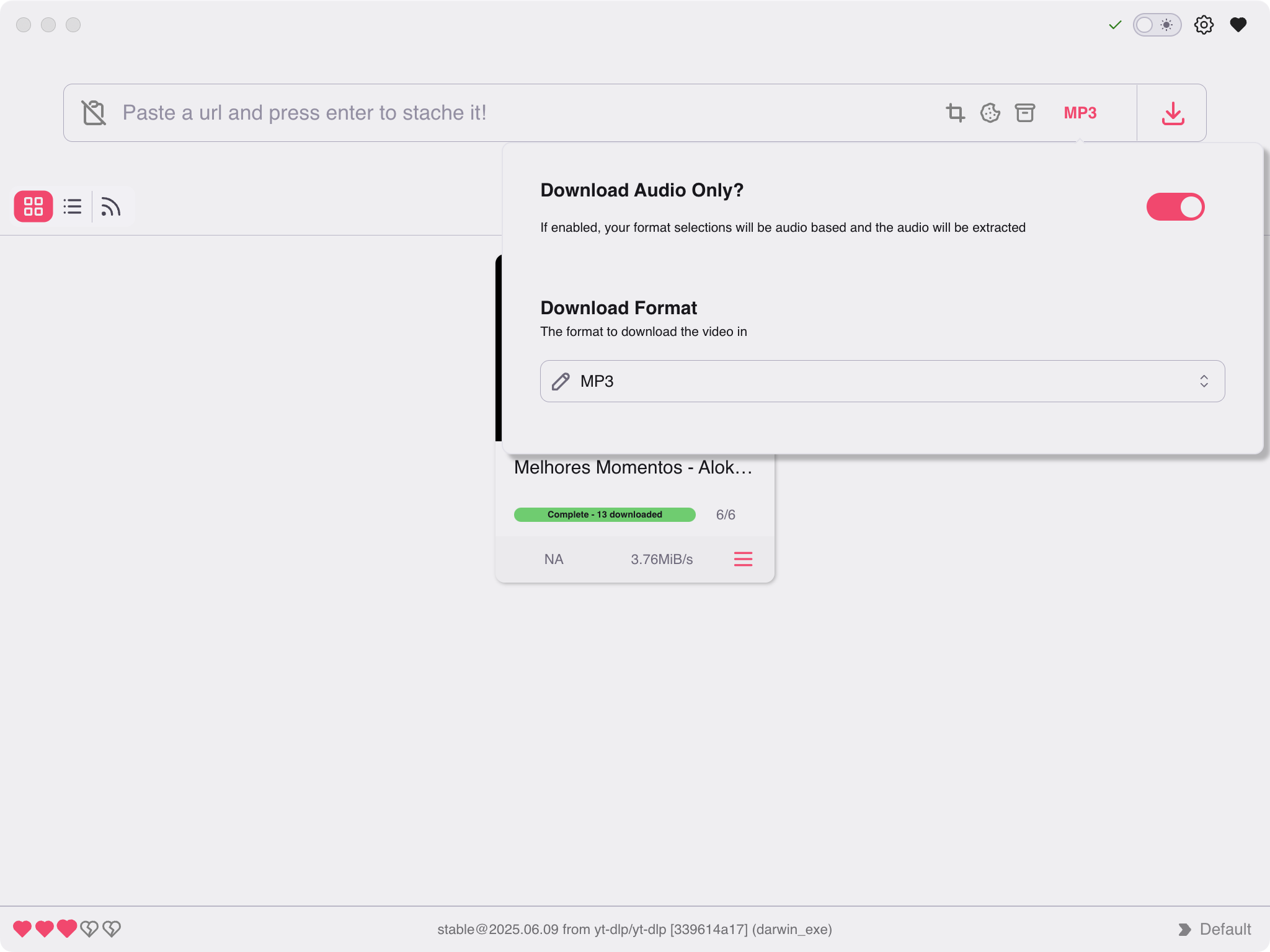Click the green checkmark status indicator

[1113, 25]
